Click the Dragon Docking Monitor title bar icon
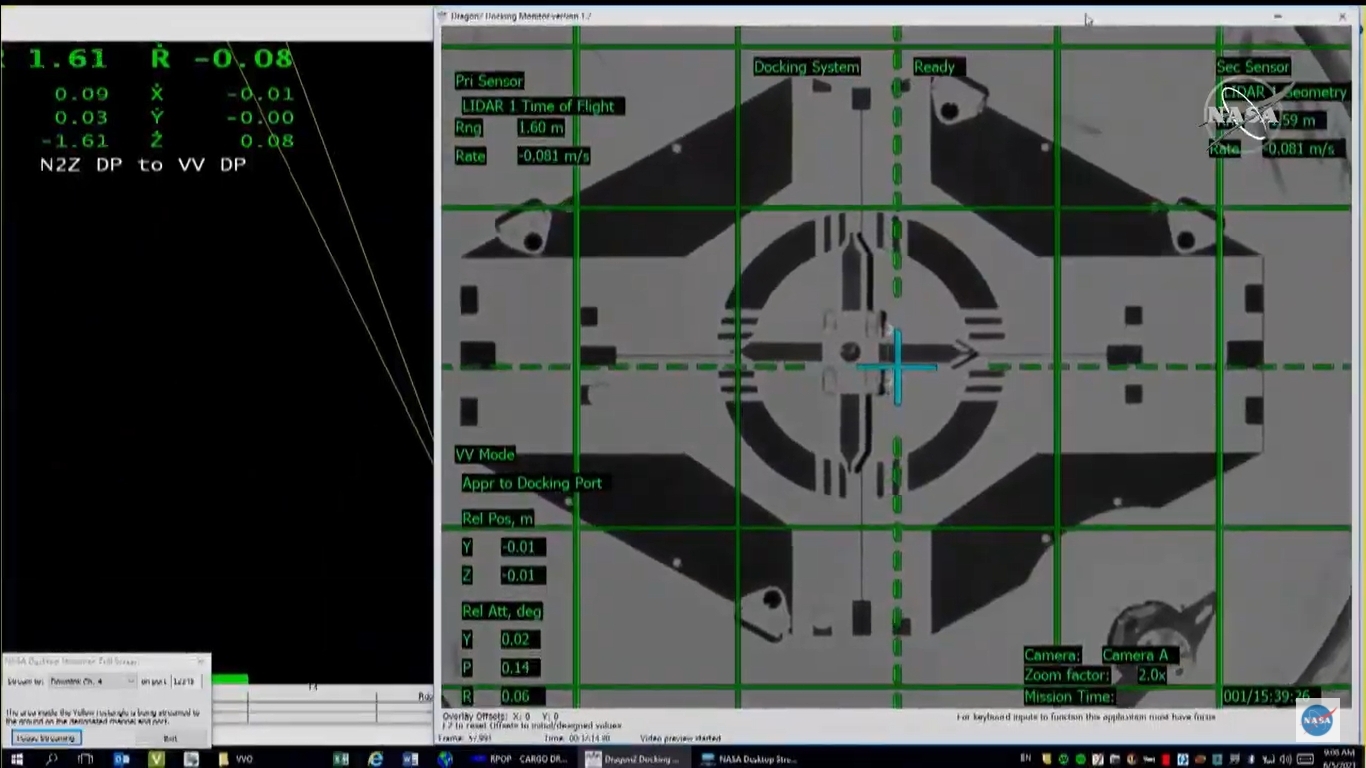 [443, 16]
